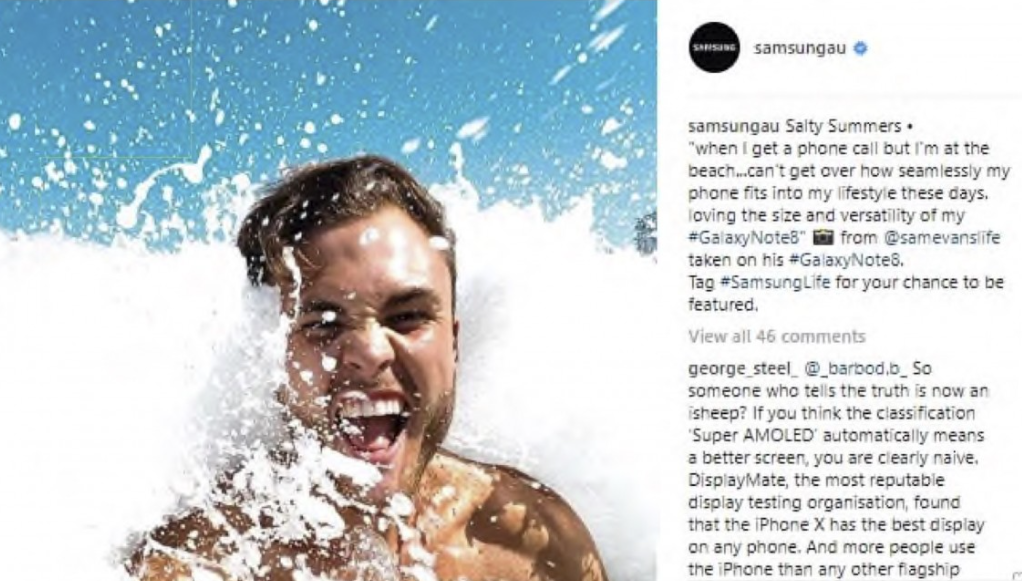Open the #SamsungLife hashtag
Screen dimensions: 1022x581
coord(775,282)
